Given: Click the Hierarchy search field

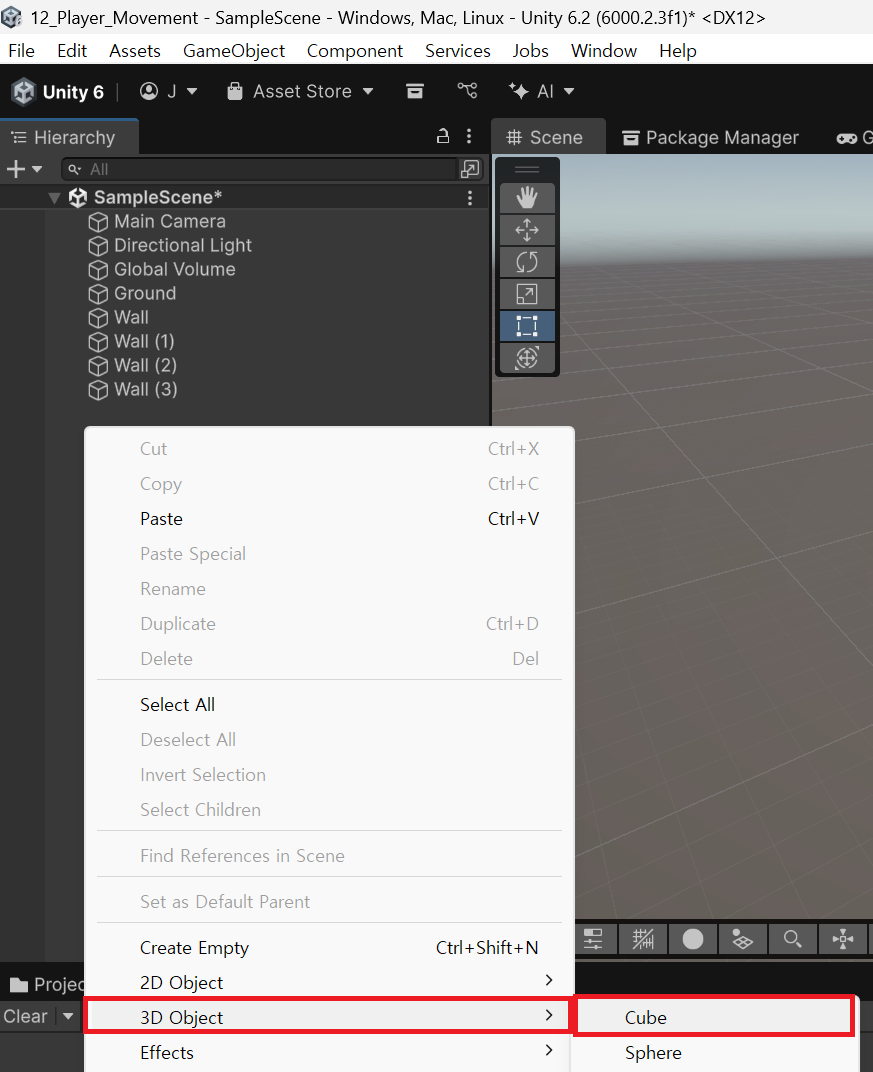Looking at the screenshot, I should click(259, 170).
